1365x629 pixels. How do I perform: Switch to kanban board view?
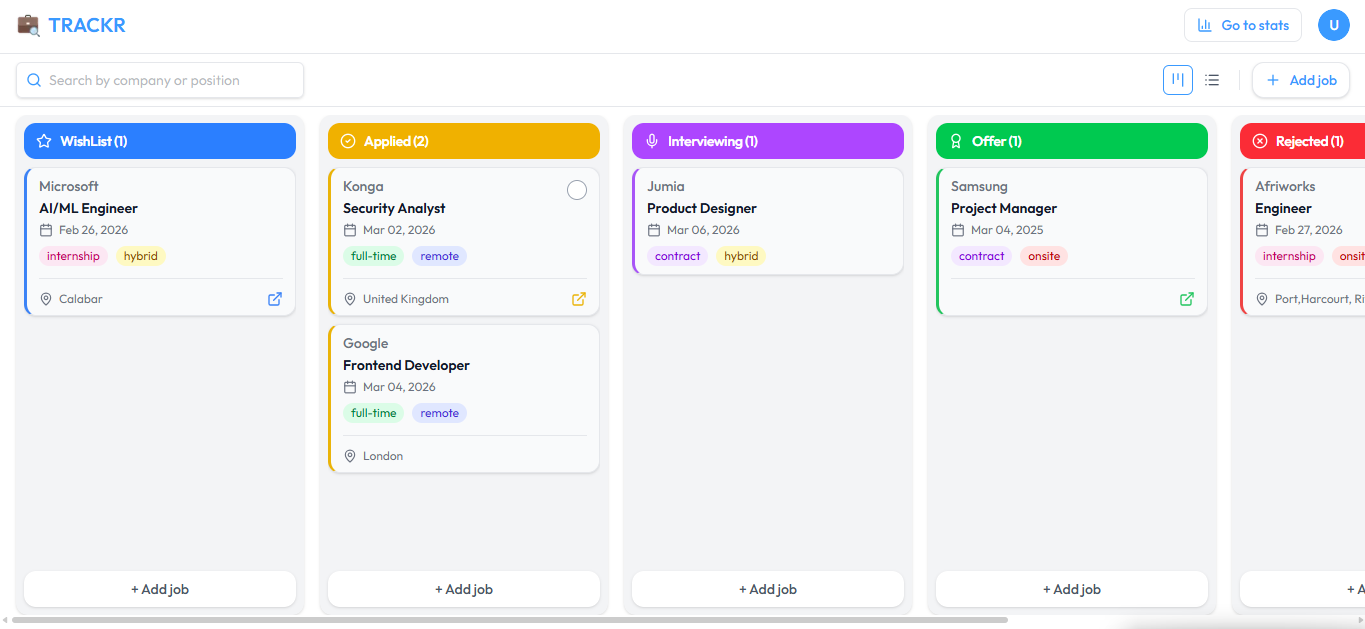pyautogui.click(x=1178, y=80)
